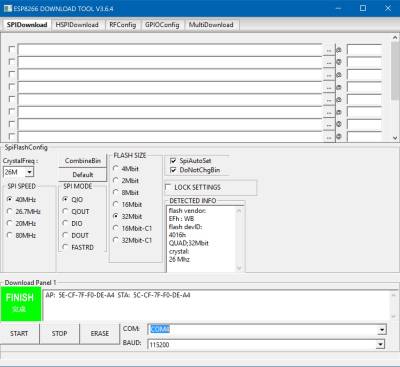Switch to the SPIDownload tab
Image resolution: width=400 pixels, height=367 pixels.
(x=27, y=25)
